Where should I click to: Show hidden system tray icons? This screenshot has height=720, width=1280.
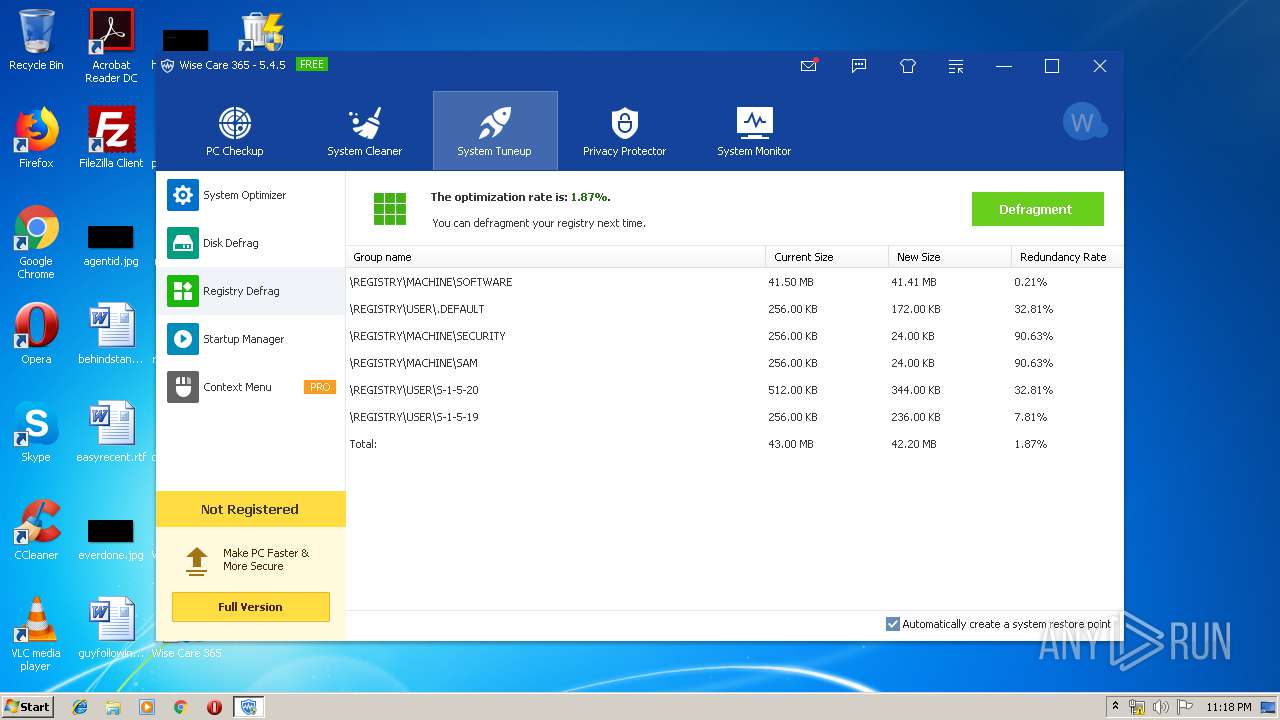1115,707
